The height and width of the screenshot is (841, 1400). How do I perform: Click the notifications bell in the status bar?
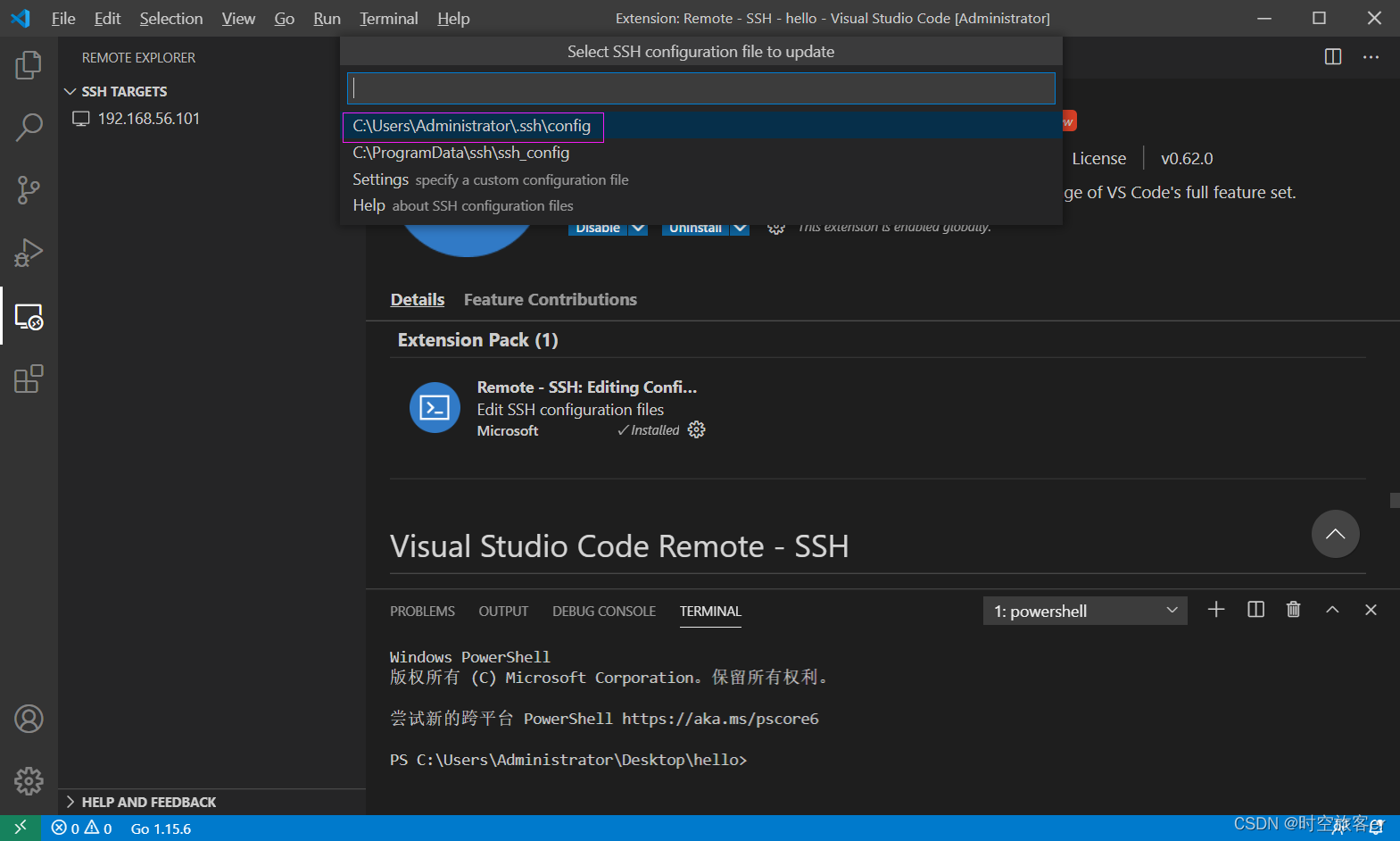1377,828
